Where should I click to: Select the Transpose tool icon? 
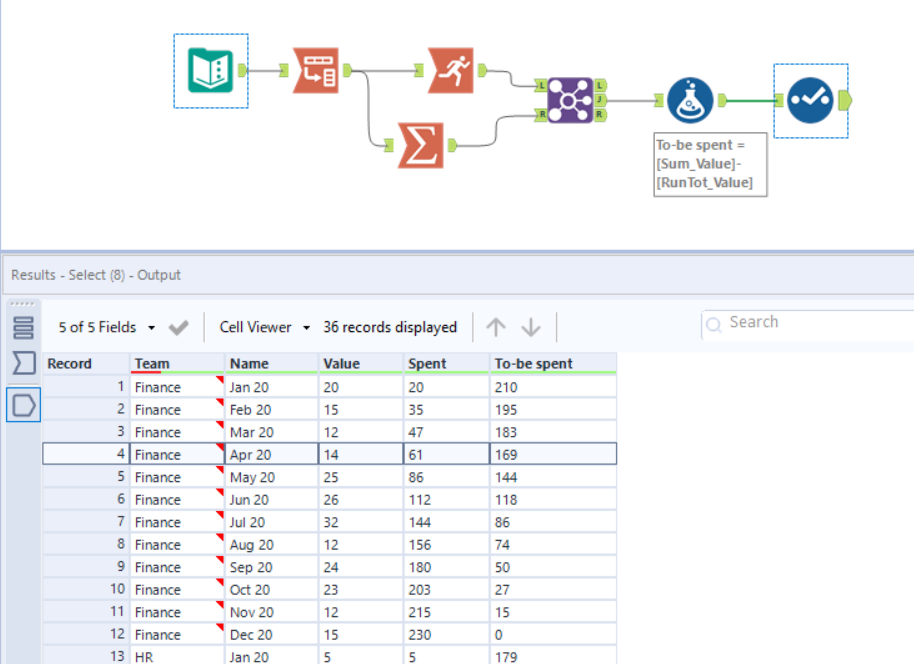pyautogui.click(x=315, y=71)
